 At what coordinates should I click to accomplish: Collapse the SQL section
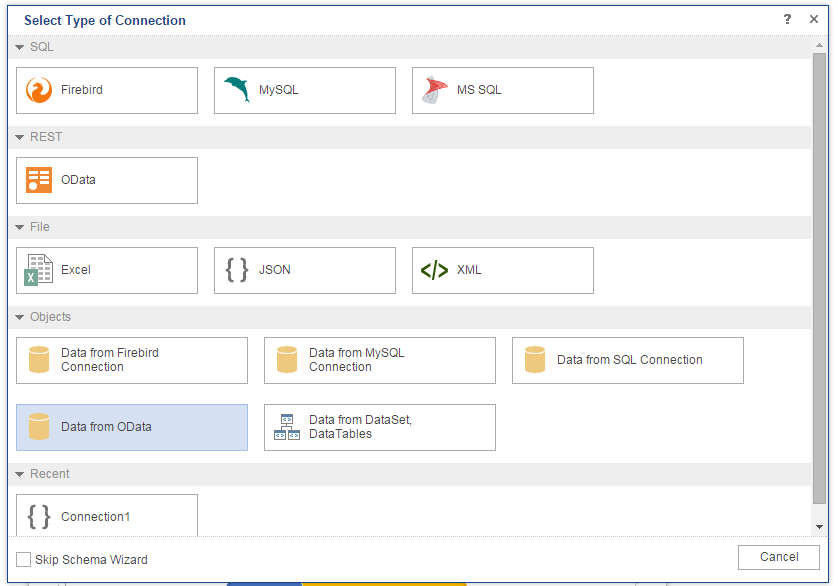(20, 47)
